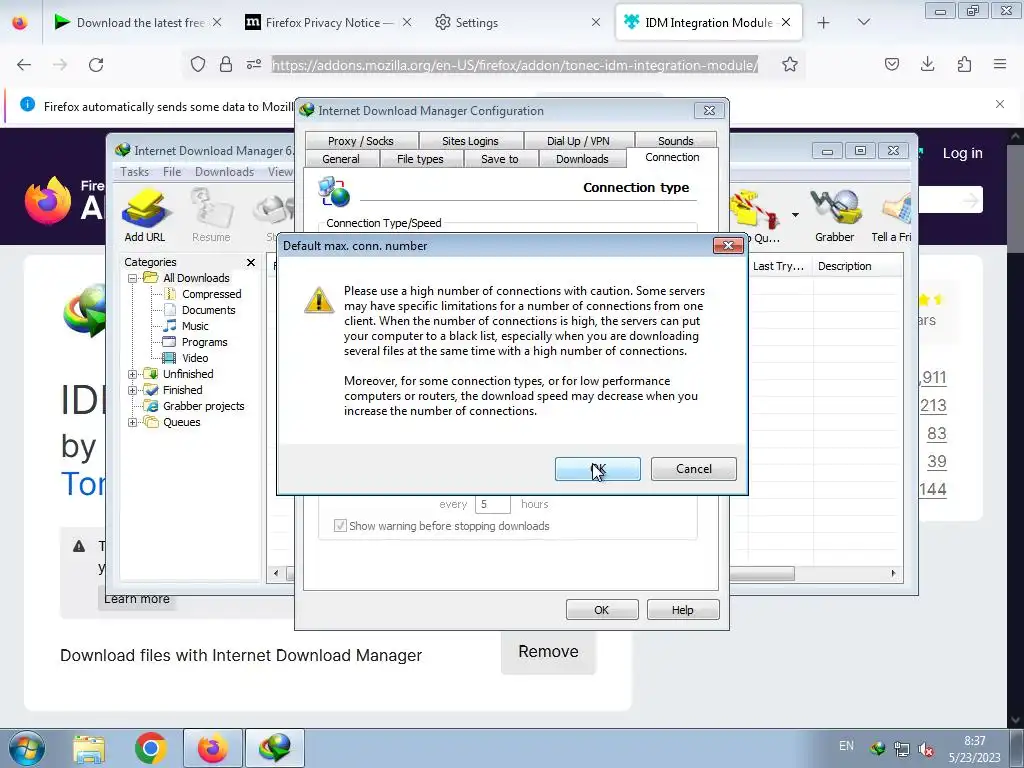Reload the current Firefox page
The height and width of the screenshot is (768, 1024).
pyautogui.click(x=96, y=64)
